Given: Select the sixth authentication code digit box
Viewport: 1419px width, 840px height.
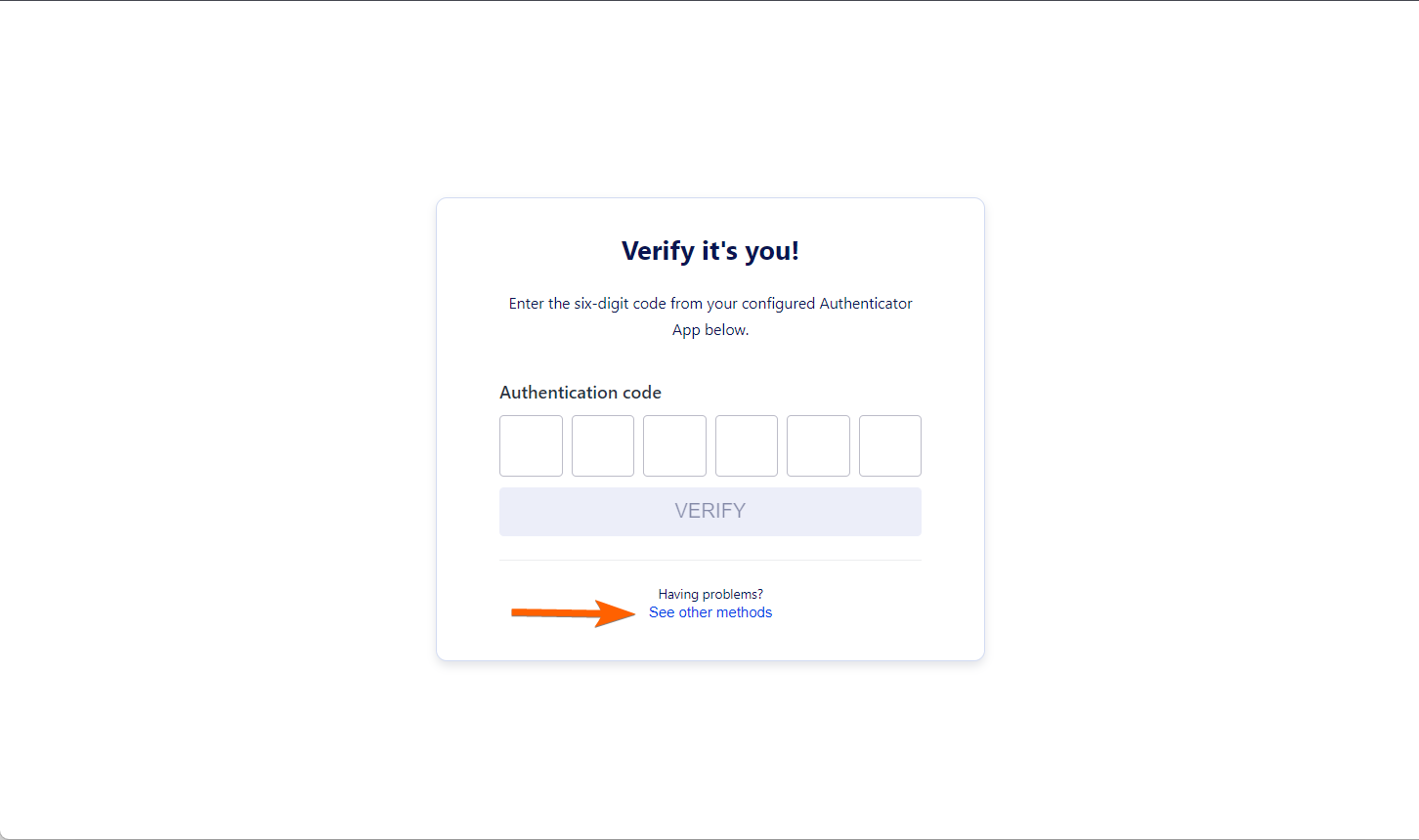Looking at the screenshot, I should pyautogui.click(x=890, y=445).
